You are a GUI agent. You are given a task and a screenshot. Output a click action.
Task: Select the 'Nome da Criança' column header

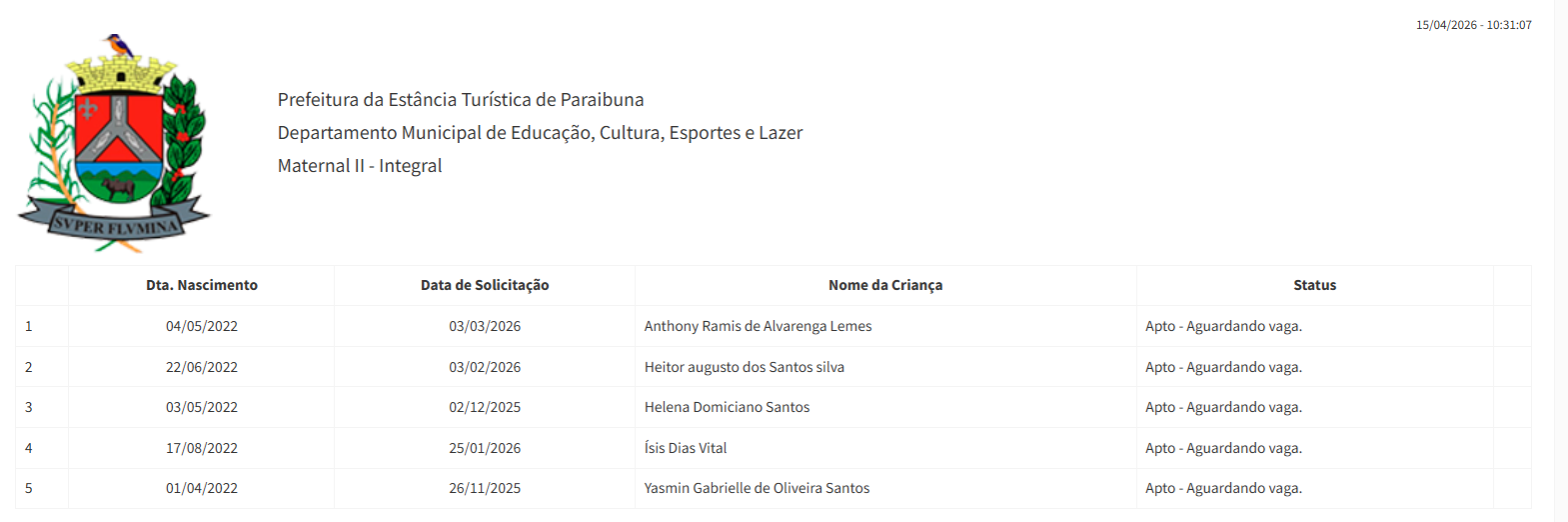pos(885,285)
